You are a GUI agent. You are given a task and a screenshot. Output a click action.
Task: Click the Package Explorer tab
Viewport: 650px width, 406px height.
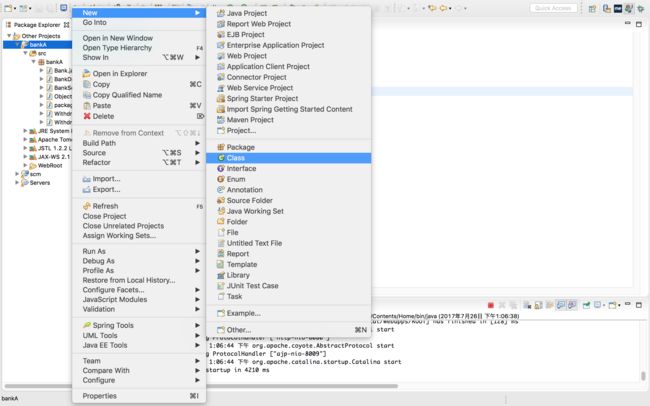(37, 25)
